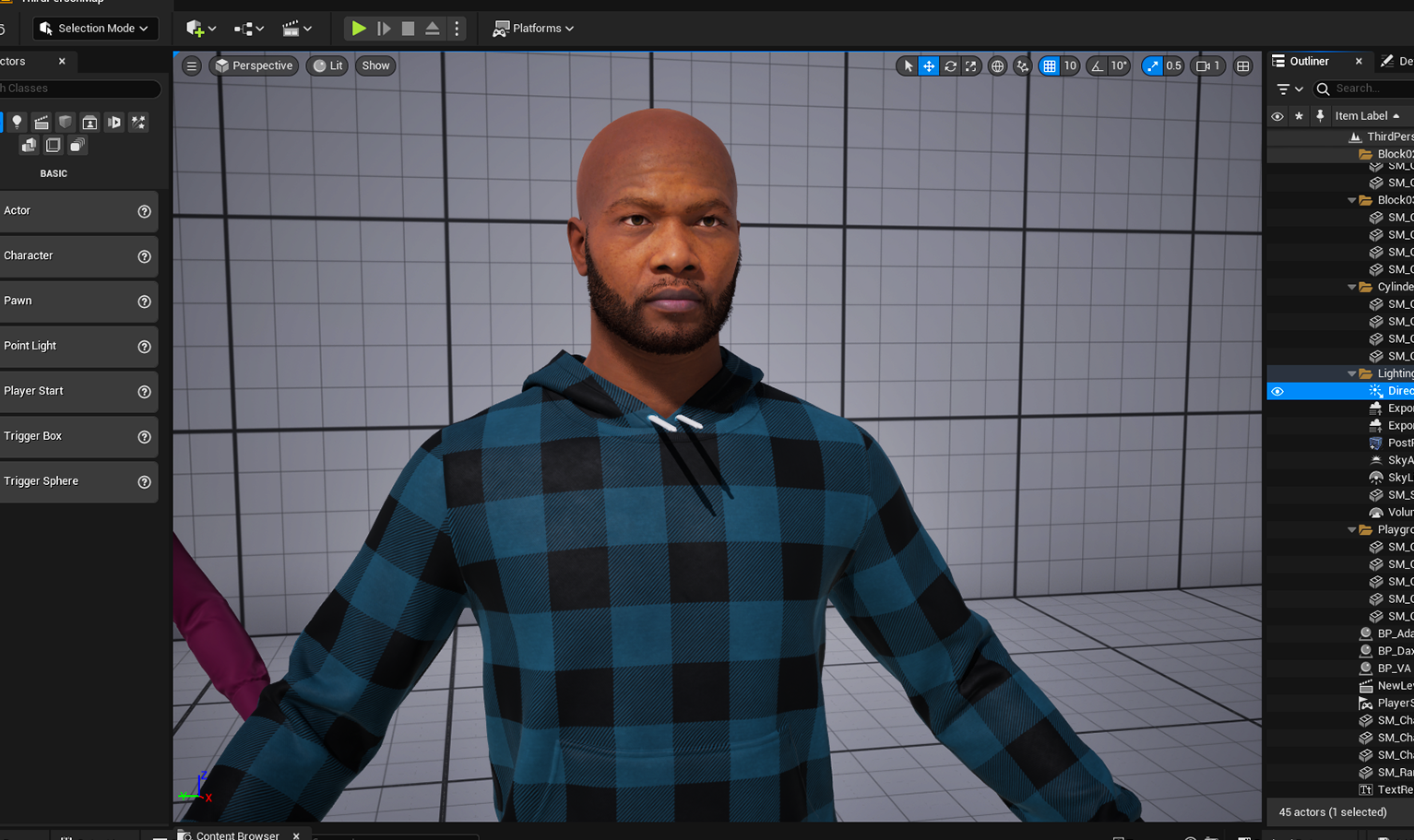Select the Lights category in Place Actors

pos(17,122)
